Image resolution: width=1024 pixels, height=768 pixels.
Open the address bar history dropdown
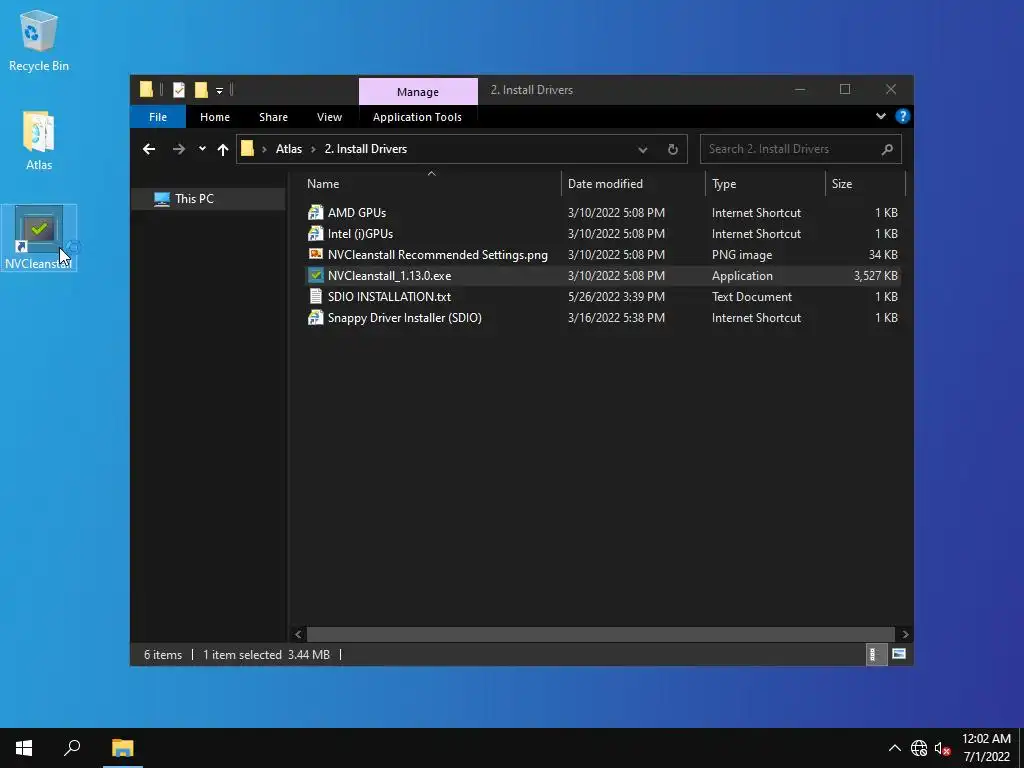(643, 150)
